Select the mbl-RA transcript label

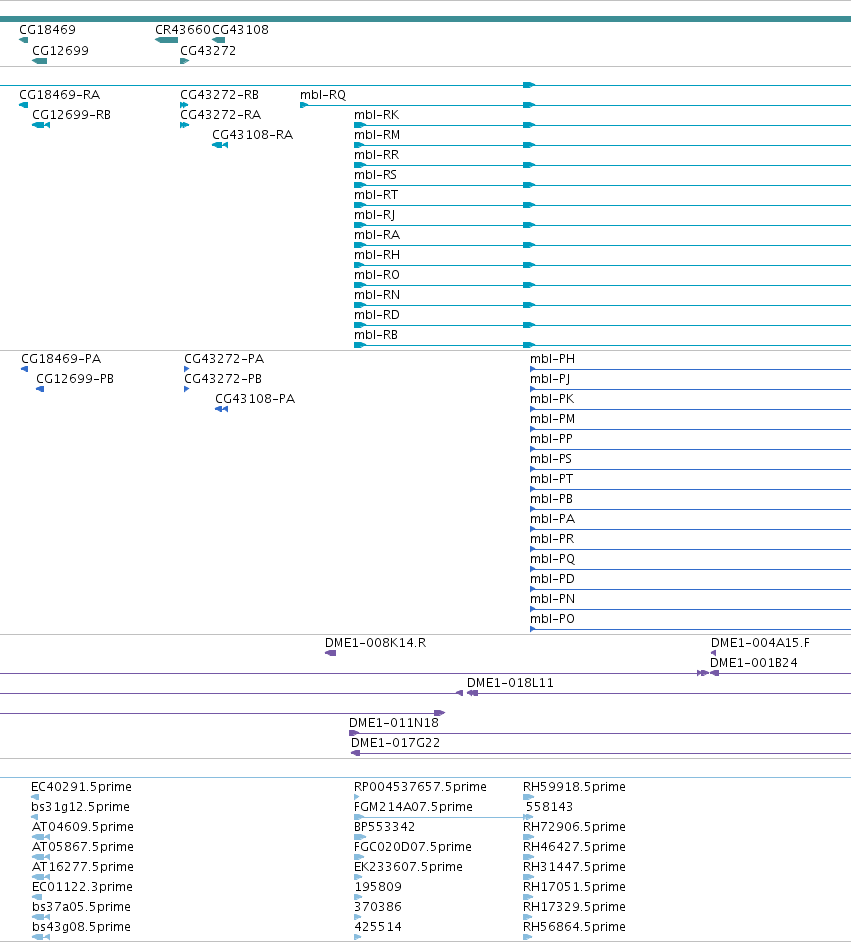pyautogui.click(x=377, y=234)
